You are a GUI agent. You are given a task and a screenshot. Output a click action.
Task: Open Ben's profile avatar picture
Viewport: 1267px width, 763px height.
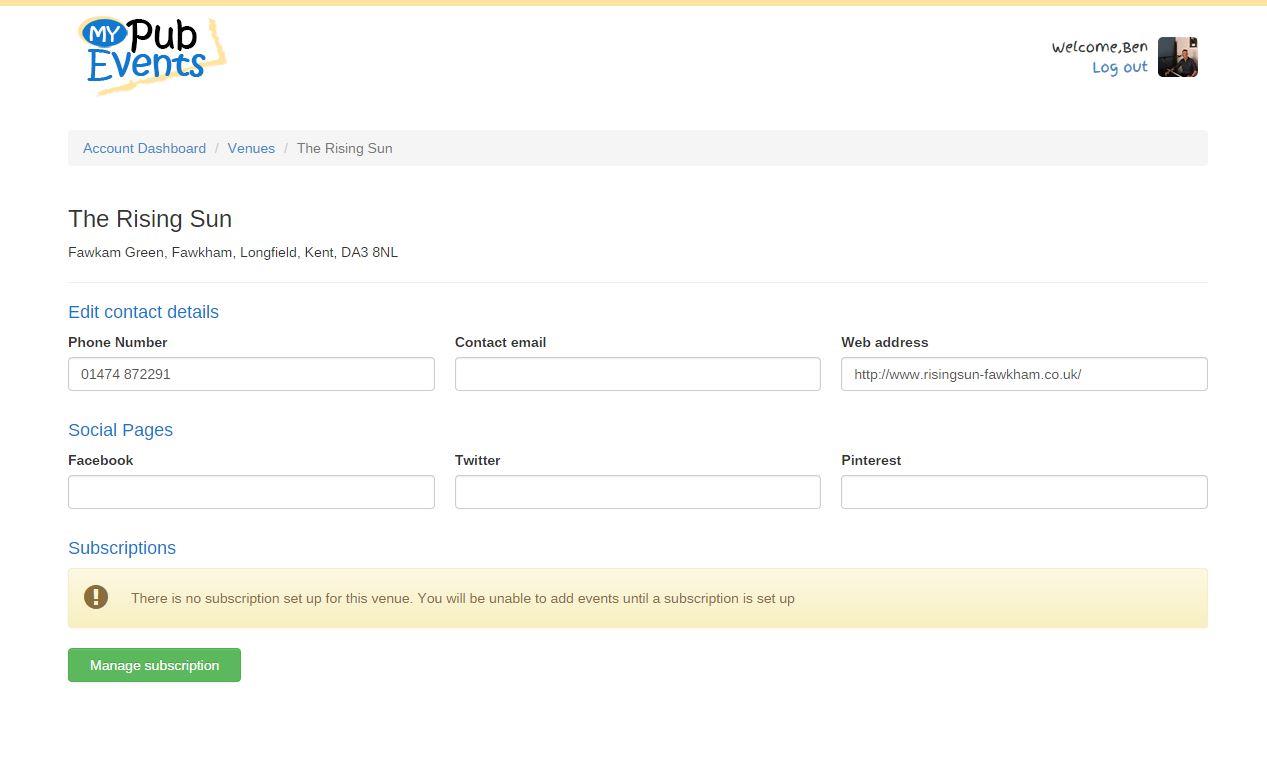tap(1177, 57)
